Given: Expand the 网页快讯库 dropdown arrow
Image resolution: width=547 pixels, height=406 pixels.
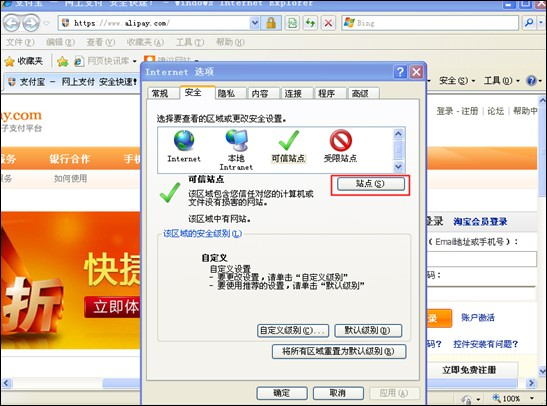Looking at the screenshot, I should (x=135, y=61).
